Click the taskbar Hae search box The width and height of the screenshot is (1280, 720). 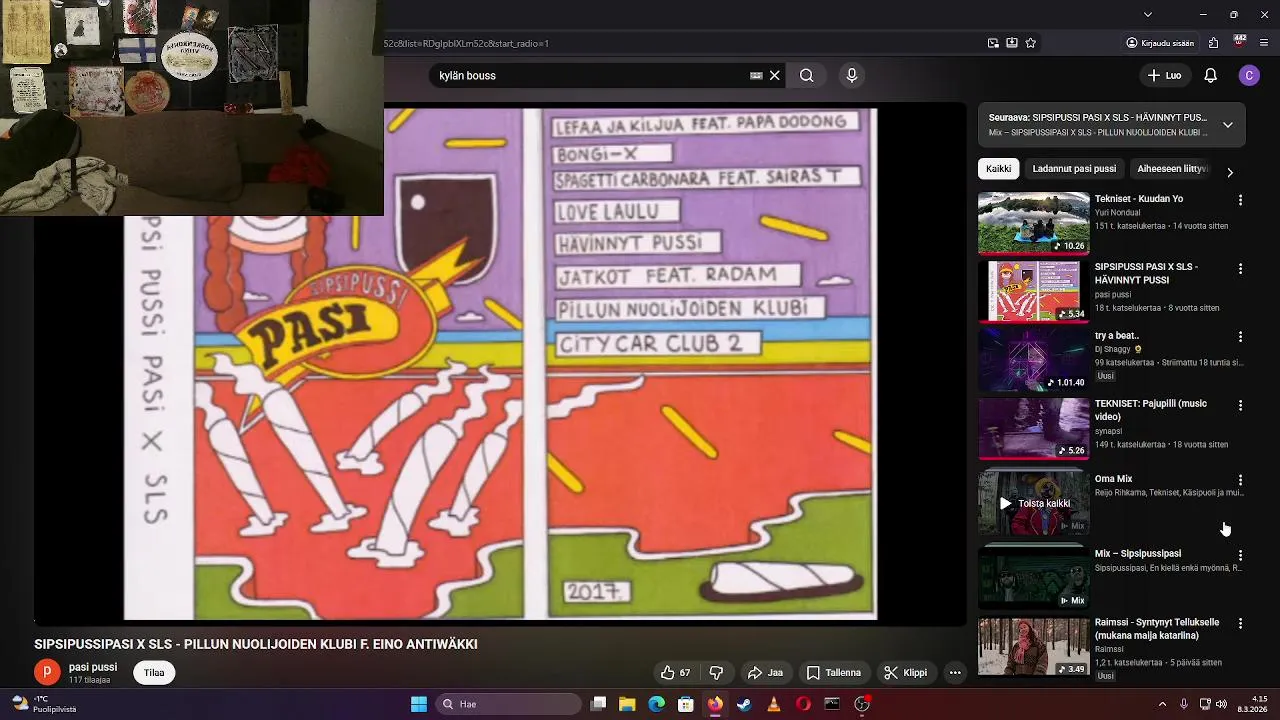506,704
